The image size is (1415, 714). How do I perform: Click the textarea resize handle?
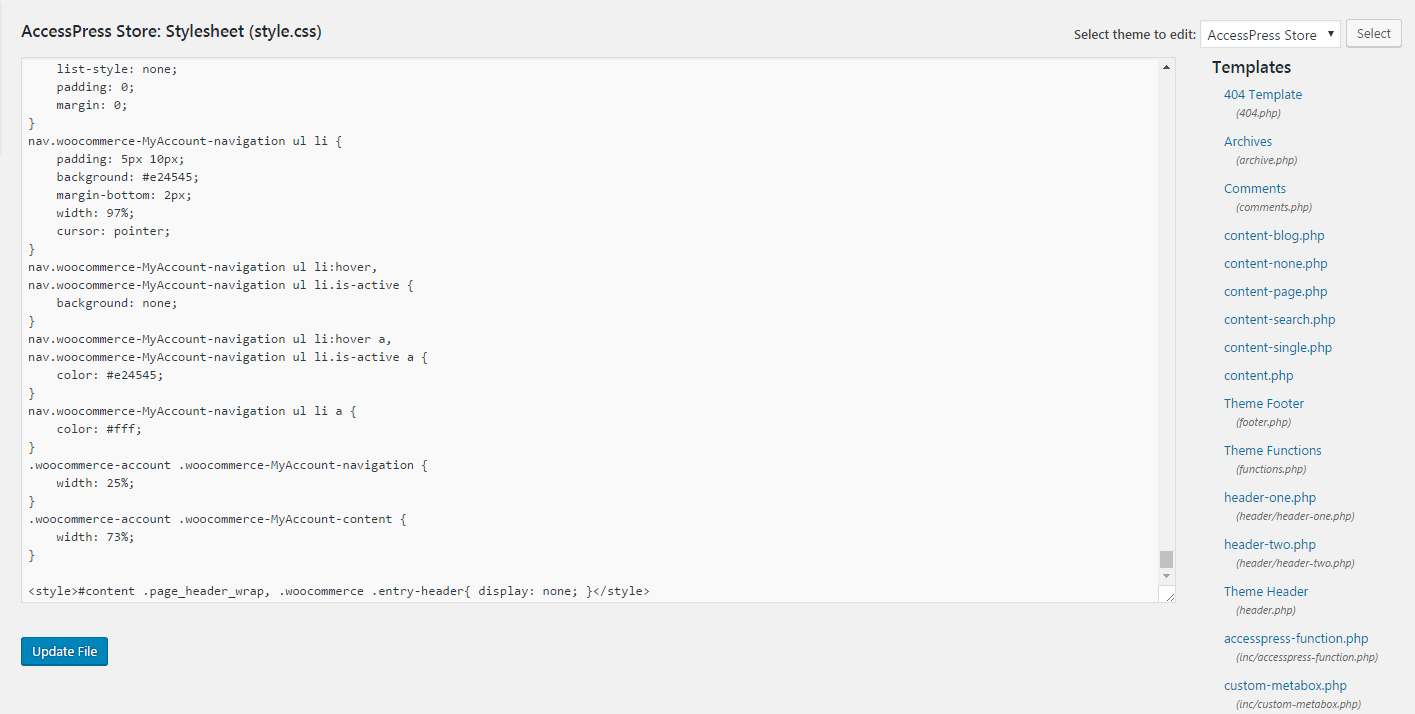click(1168, 594)
